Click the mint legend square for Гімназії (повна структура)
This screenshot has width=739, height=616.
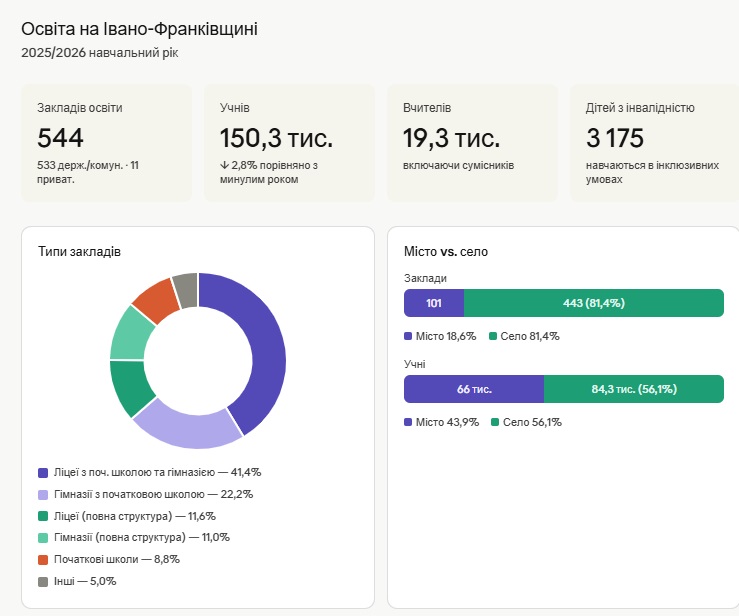[43, 537]
